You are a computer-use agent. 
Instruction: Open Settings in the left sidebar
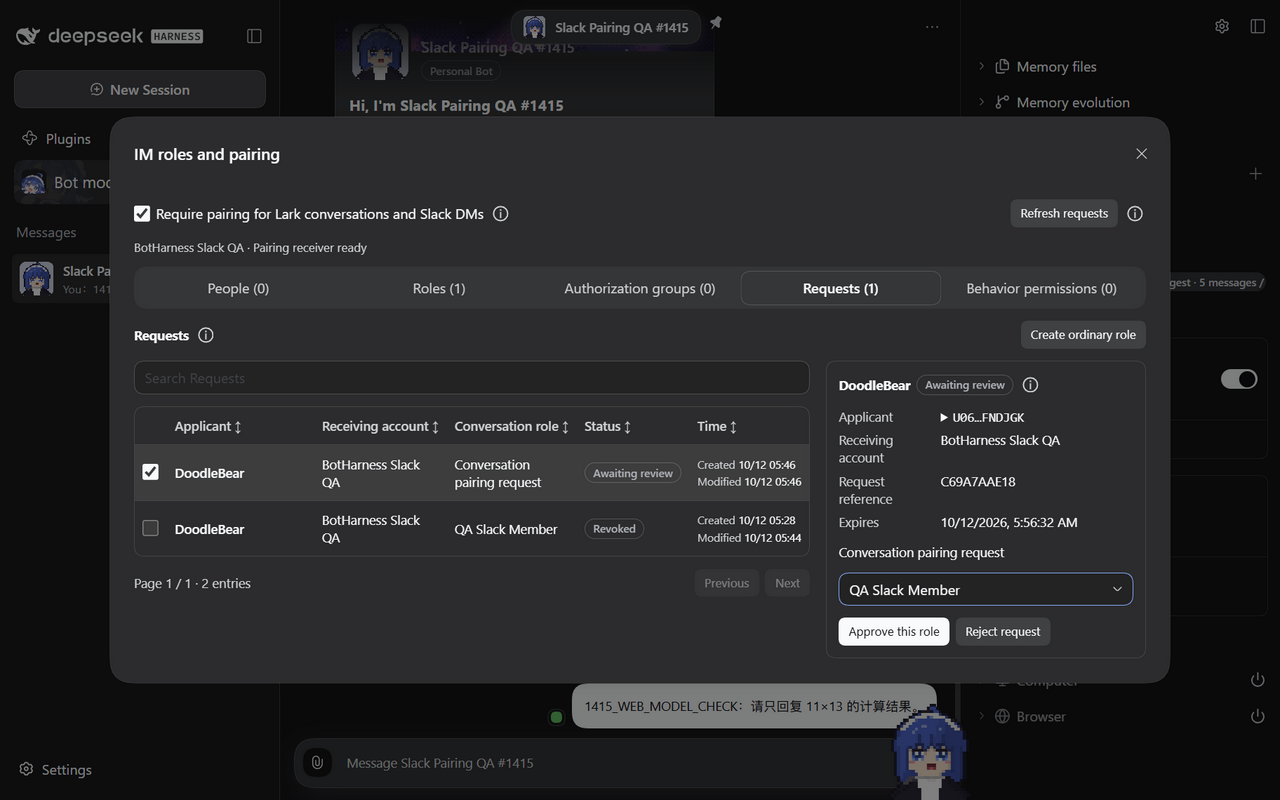pos(56,770)
